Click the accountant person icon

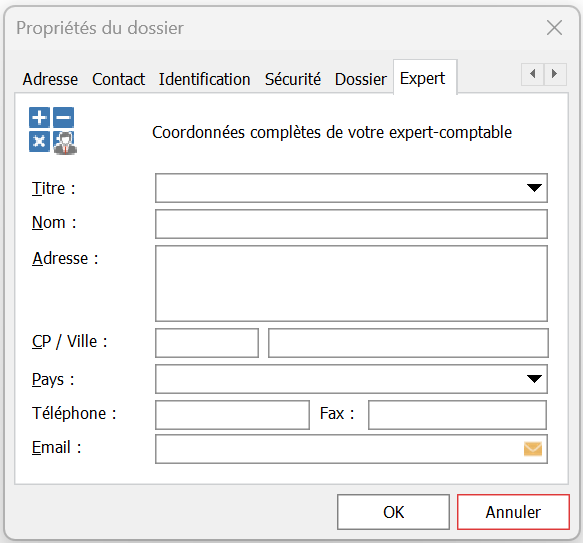pyautogui.click(x=65, y=142)
